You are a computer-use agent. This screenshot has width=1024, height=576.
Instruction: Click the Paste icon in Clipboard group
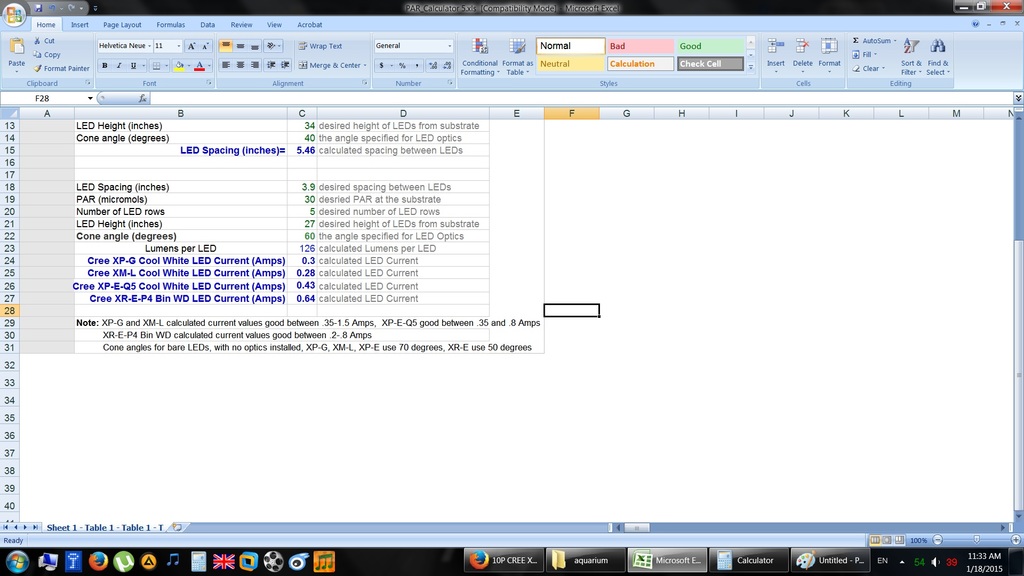click(16, 48)
